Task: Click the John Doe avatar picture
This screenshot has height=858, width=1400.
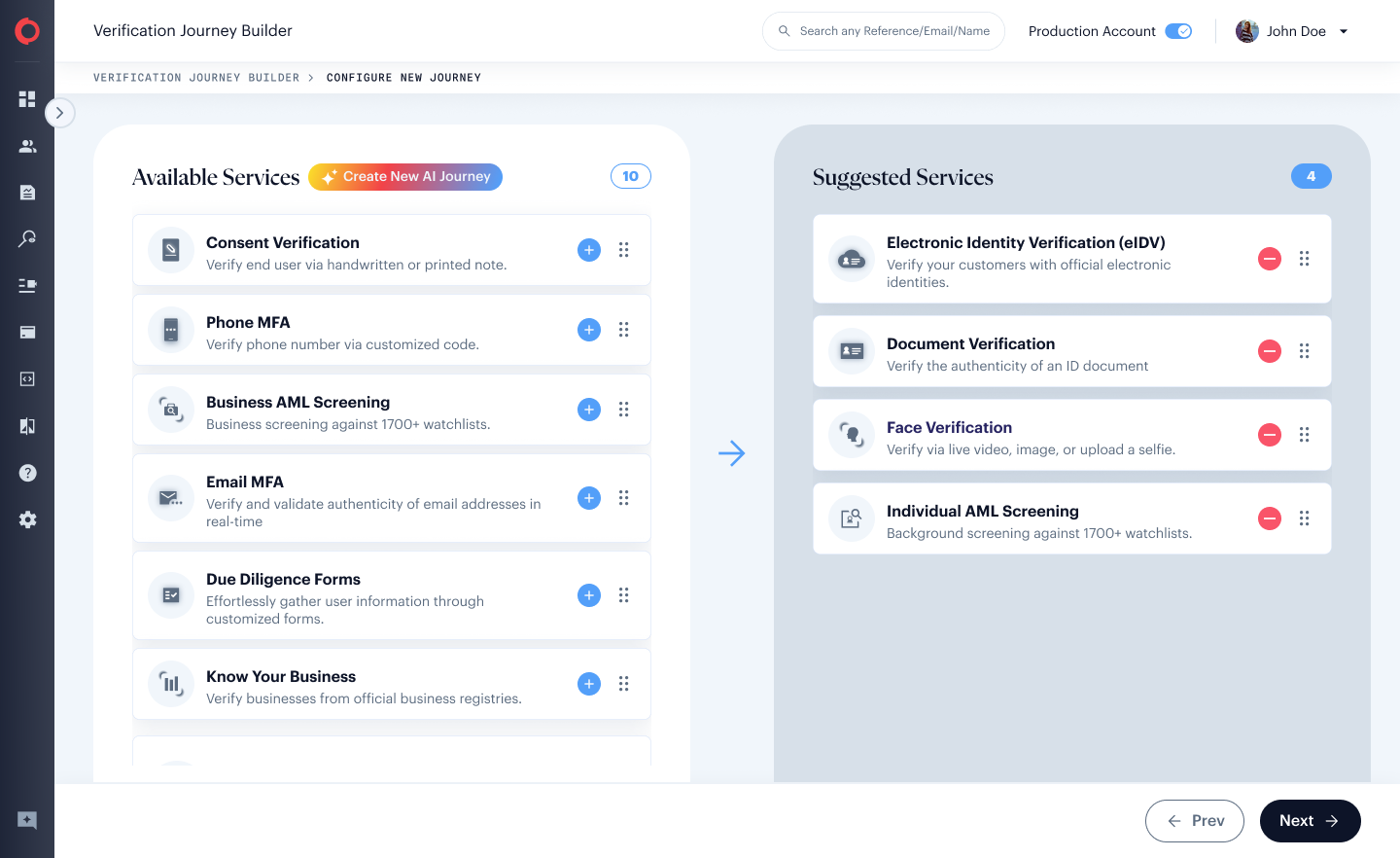Action: pos(1246,31)
